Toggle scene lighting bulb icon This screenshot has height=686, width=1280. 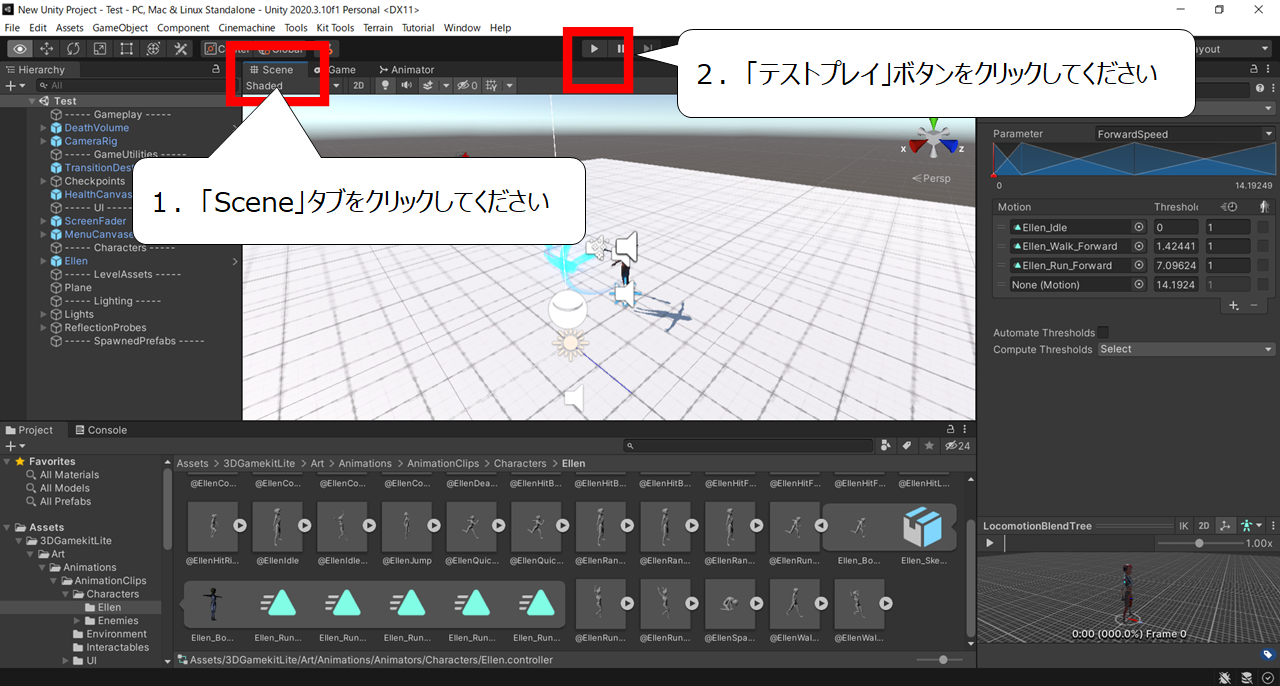pyautogui.click(x=385, y=85)
